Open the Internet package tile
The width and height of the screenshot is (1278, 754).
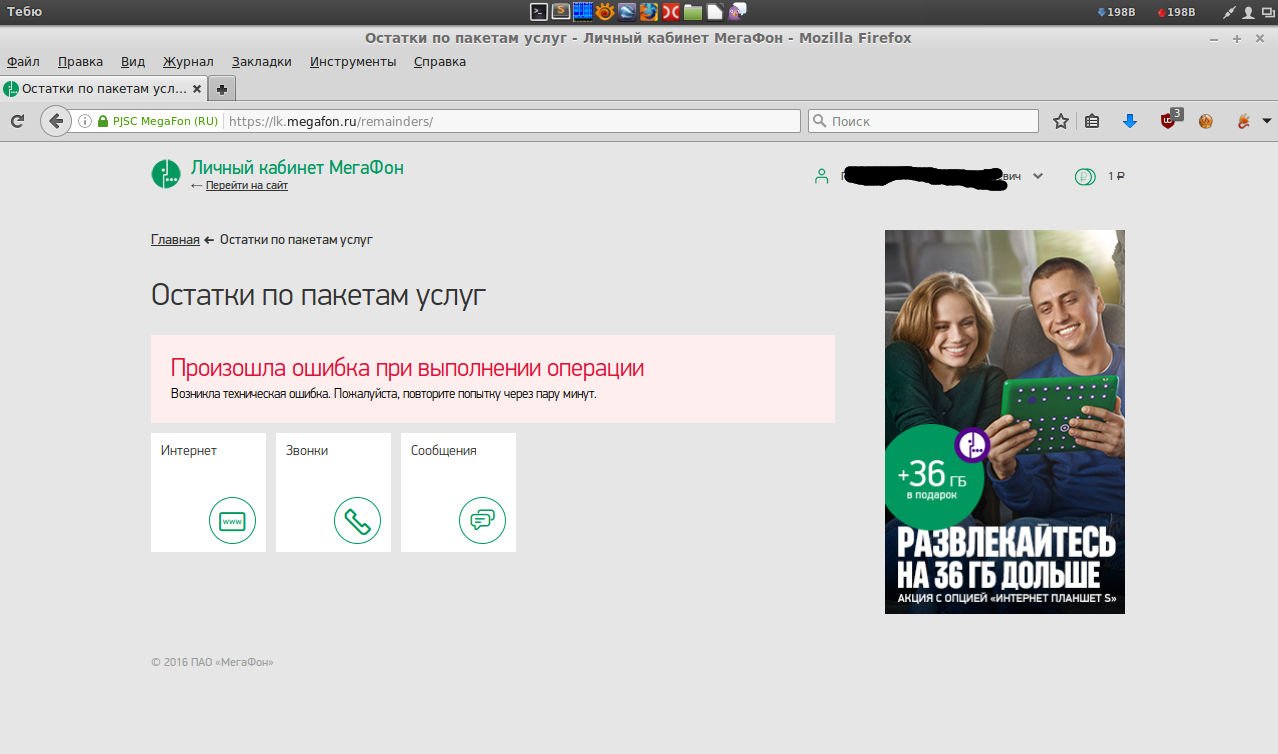(x=208, y=492)
